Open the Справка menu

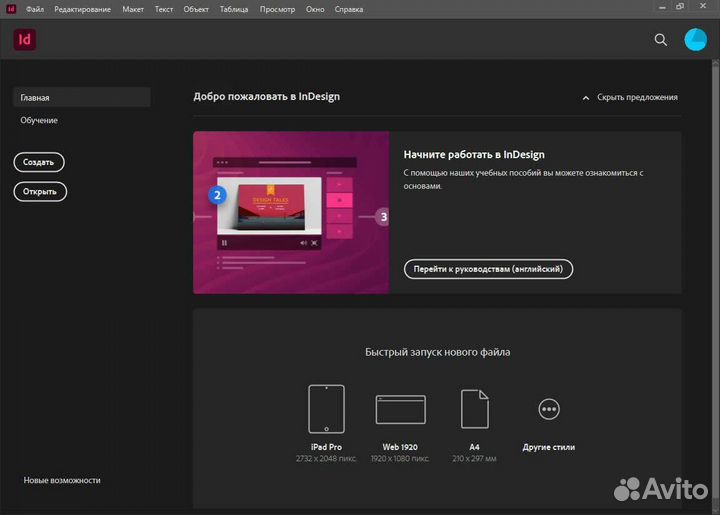click(349, 9)
